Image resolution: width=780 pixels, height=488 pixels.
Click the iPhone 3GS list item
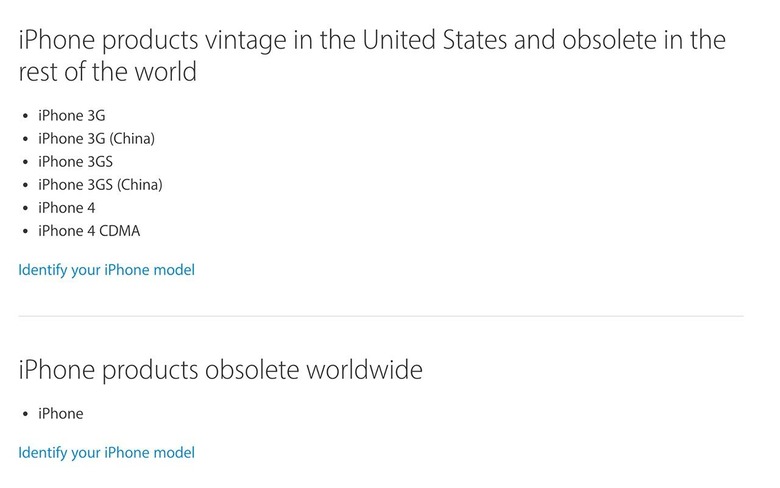pos(76,162)
